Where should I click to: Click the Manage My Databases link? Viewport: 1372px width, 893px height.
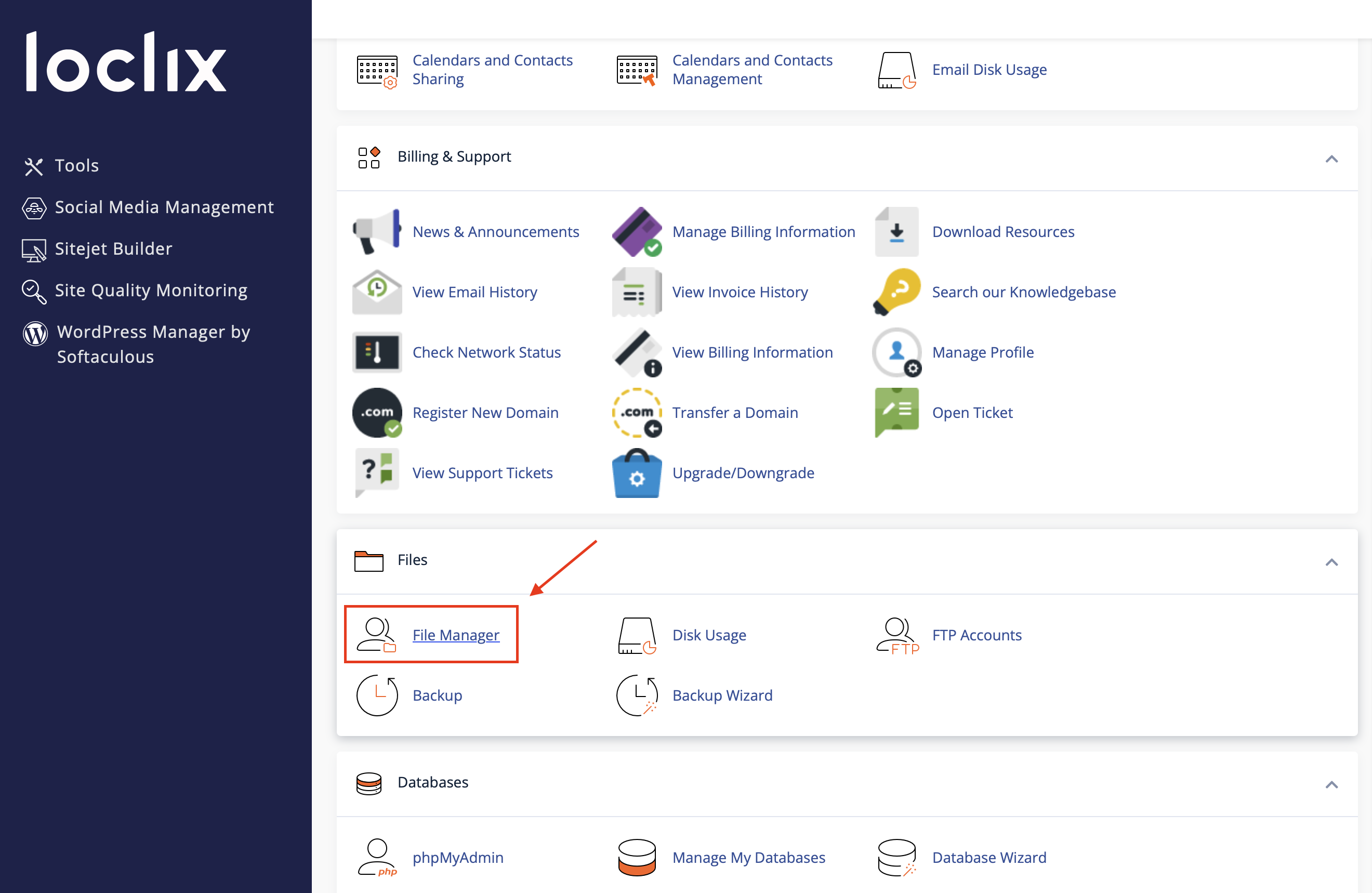pyautogui.click(x=749, y=857)
